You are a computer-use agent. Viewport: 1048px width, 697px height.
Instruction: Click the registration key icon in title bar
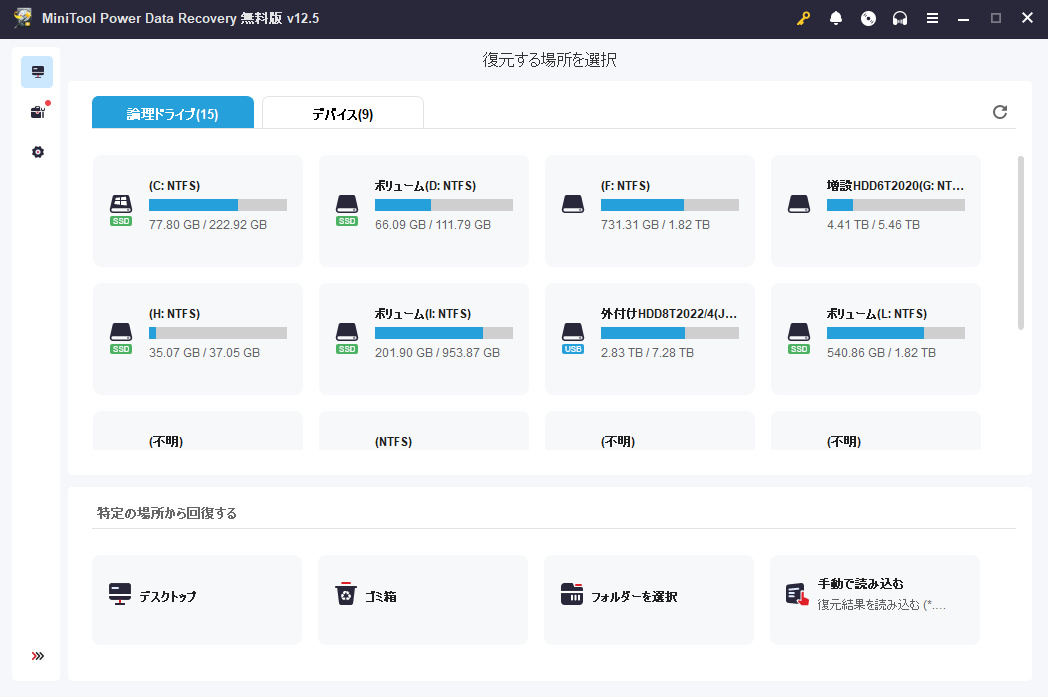[803, 19]
